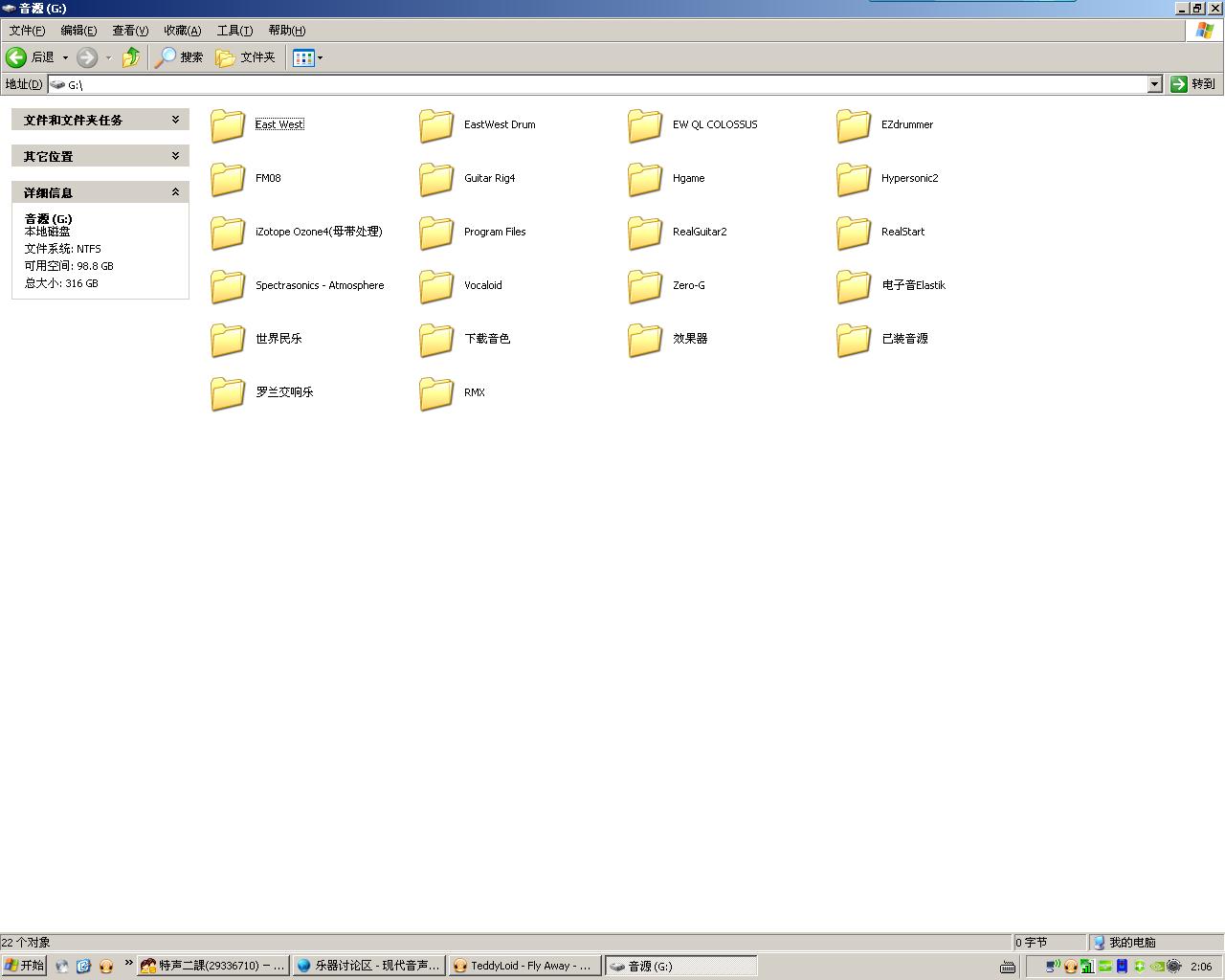Select the Vocaloid folder icon
The width and height of the screenshot is (1225, 980).
pyautogui.click(x=436, y=285)
